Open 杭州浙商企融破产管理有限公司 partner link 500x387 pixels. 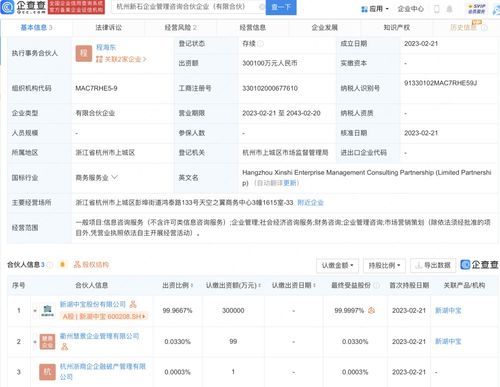coord(103,371)
